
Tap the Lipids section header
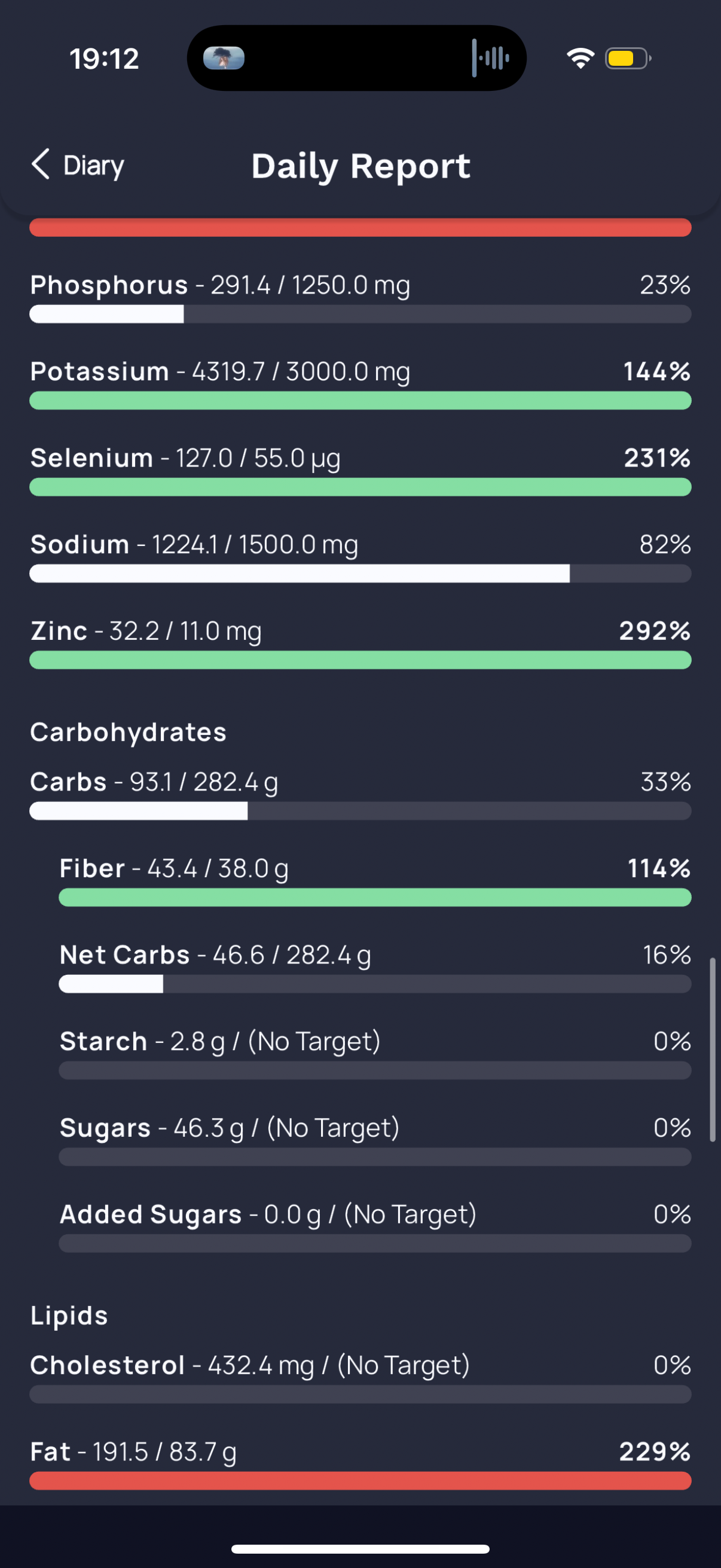pos(69,1316)
